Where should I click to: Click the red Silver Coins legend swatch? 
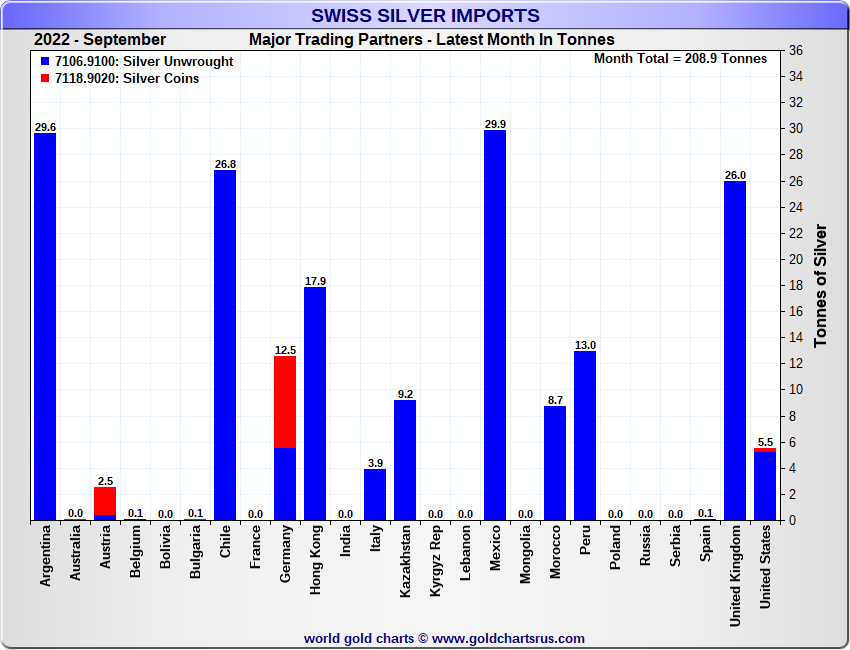click(45, 78)
